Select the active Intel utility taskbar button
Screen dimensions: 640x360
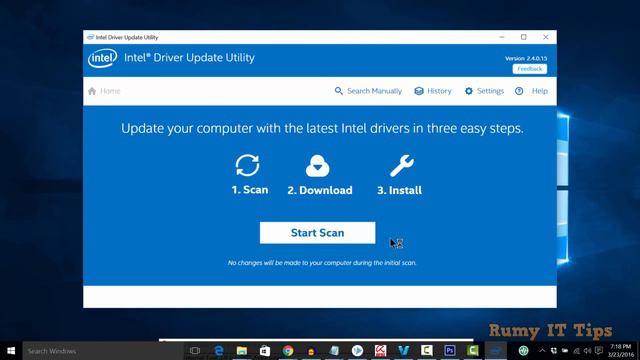(x=496, y=351)
